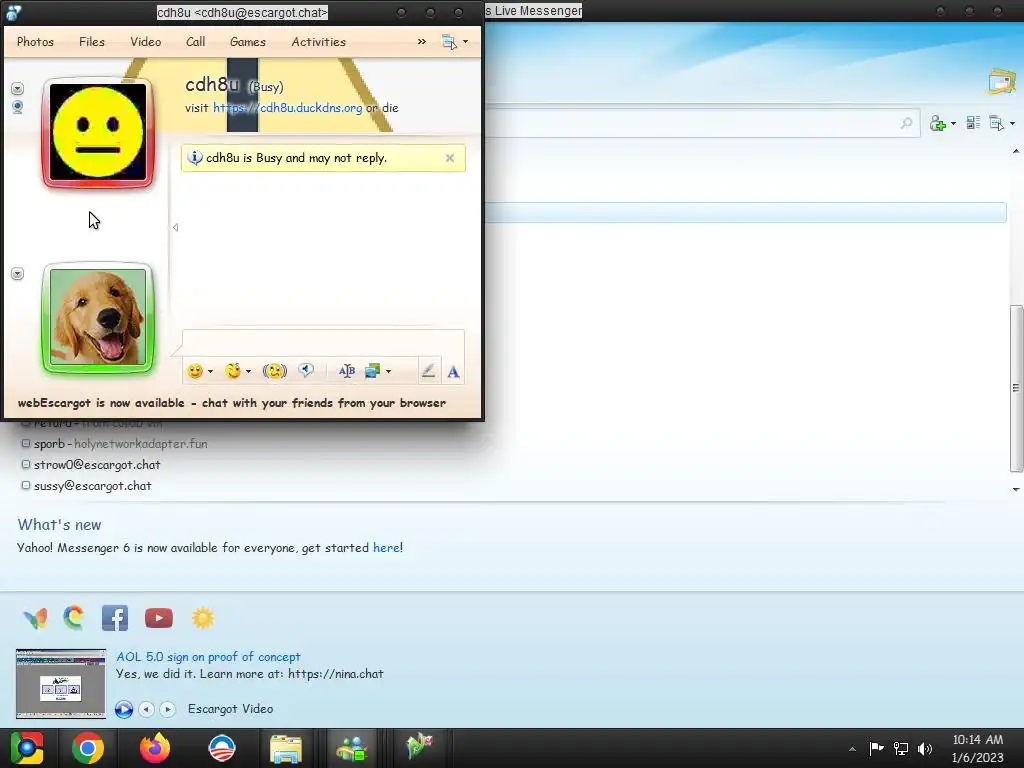Launch Google Chrome from the taskbar
1024x768 pixels.
pyautogui.click(x=88, y=748)
